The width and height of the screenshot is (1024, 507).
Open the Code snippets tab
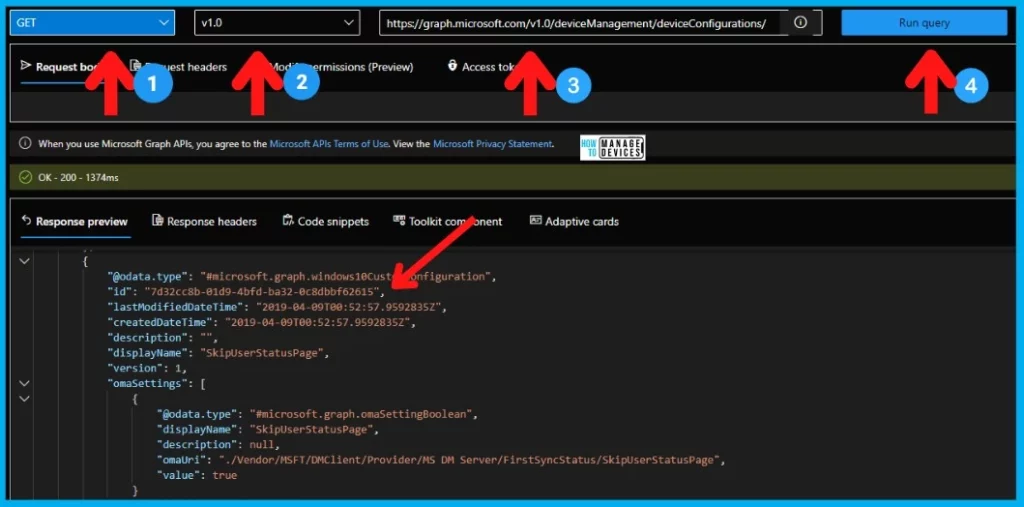(x=325, y=221)
